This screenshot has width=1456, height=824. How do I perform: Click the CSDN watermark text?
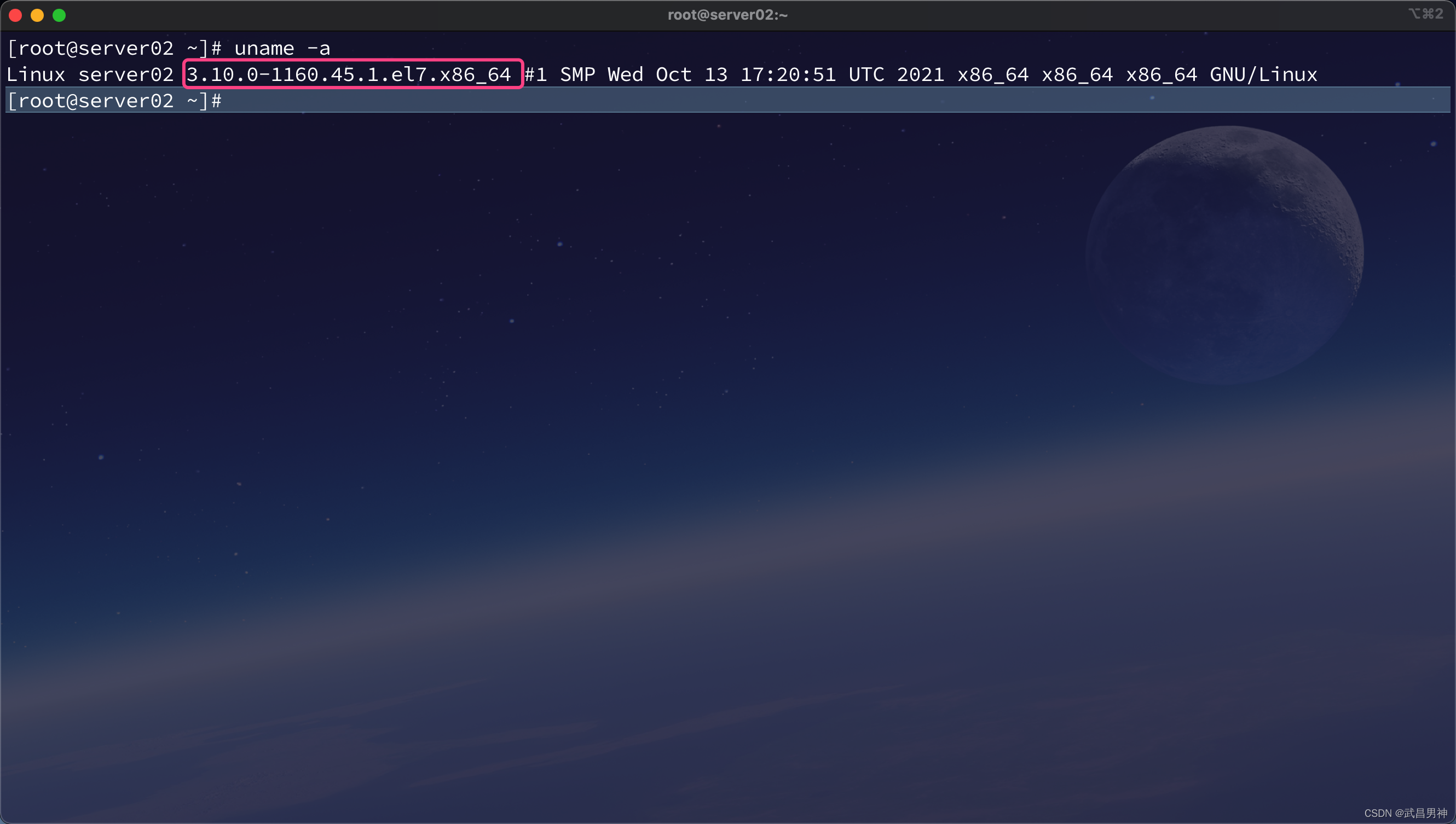[1405, 813]
